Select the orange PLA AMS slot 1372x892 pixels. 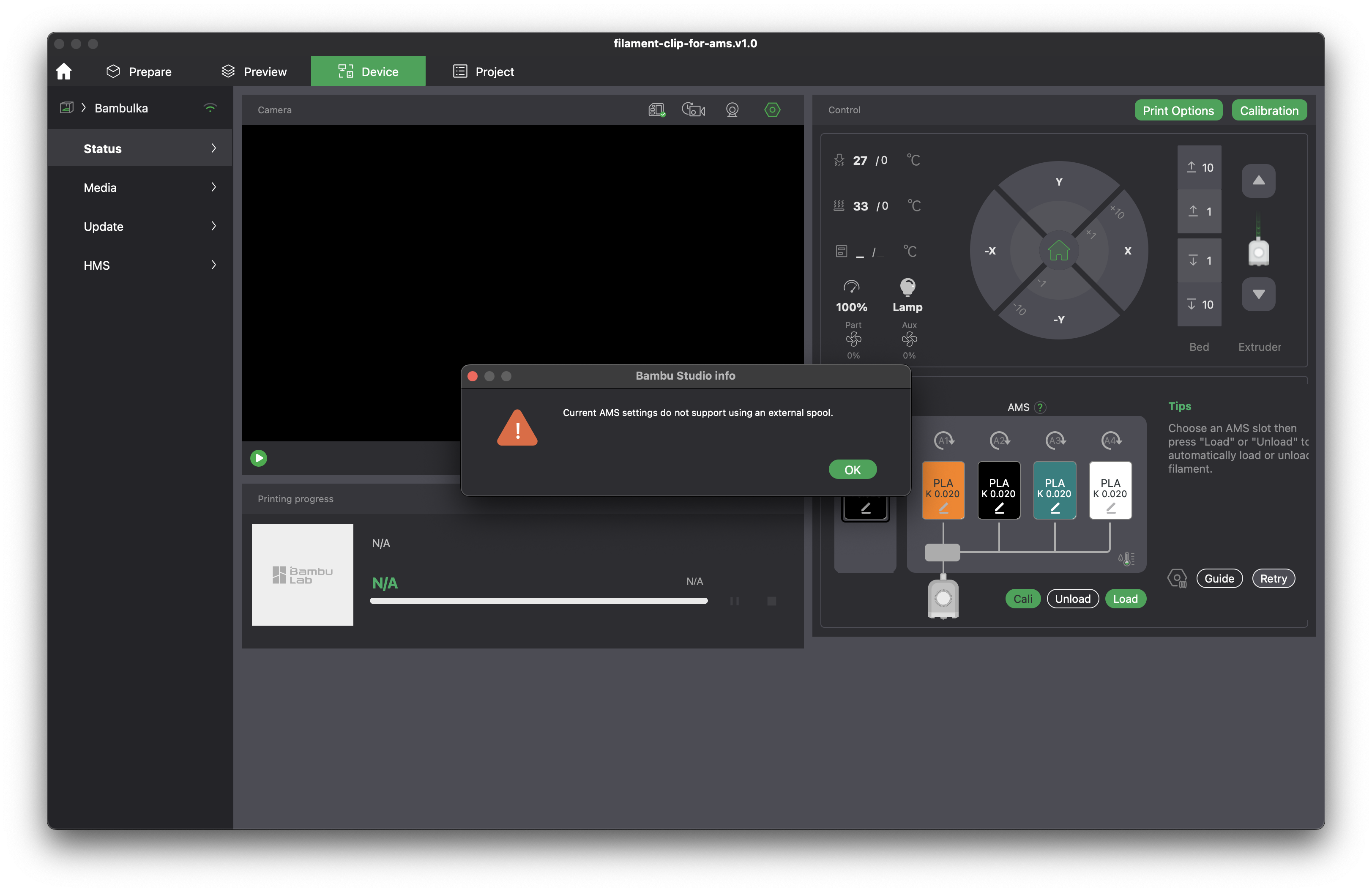coord(943,490)
